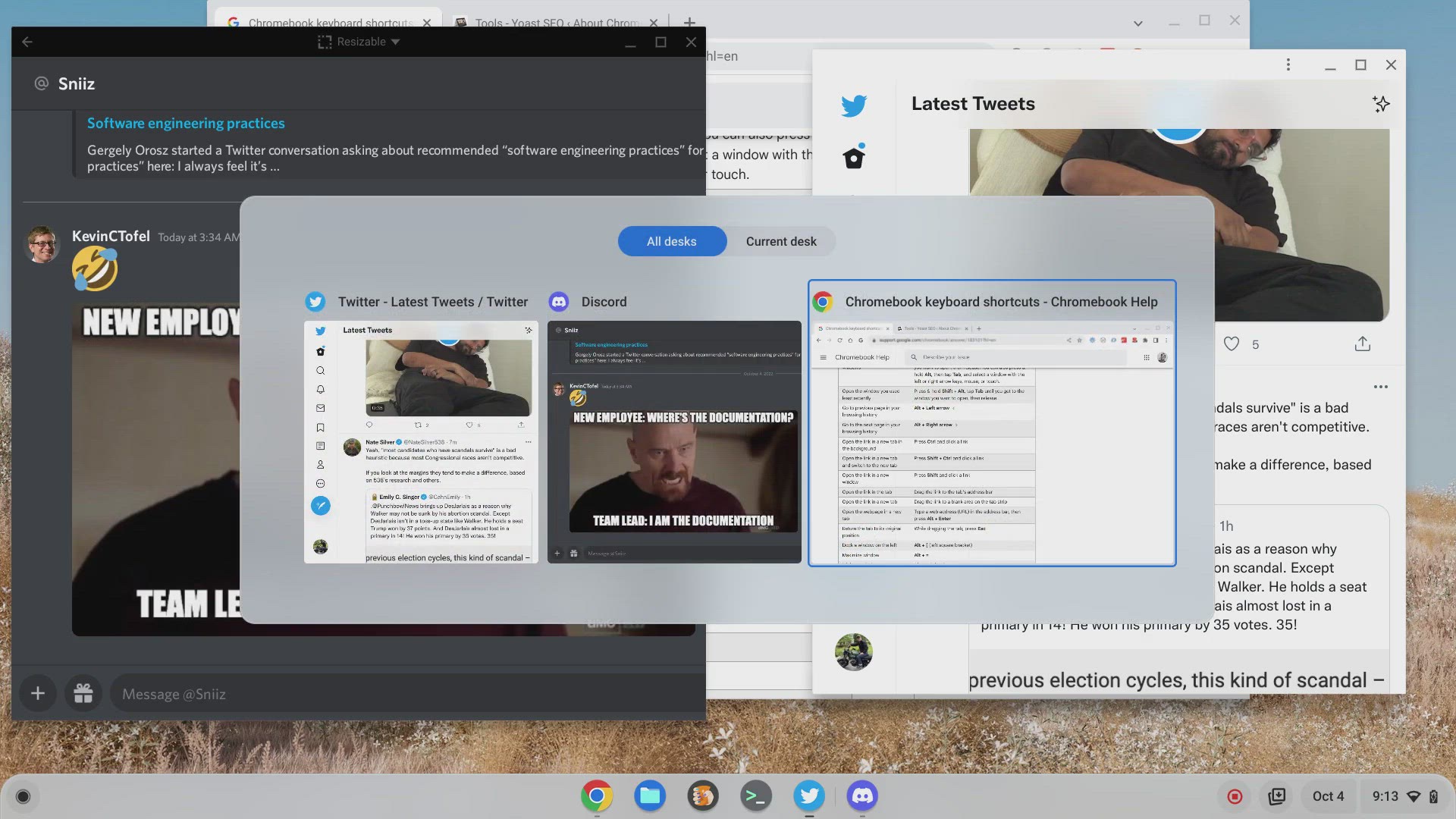
Task: Open Twitter home icon in sidebar
Action: (x=854, y=157)
